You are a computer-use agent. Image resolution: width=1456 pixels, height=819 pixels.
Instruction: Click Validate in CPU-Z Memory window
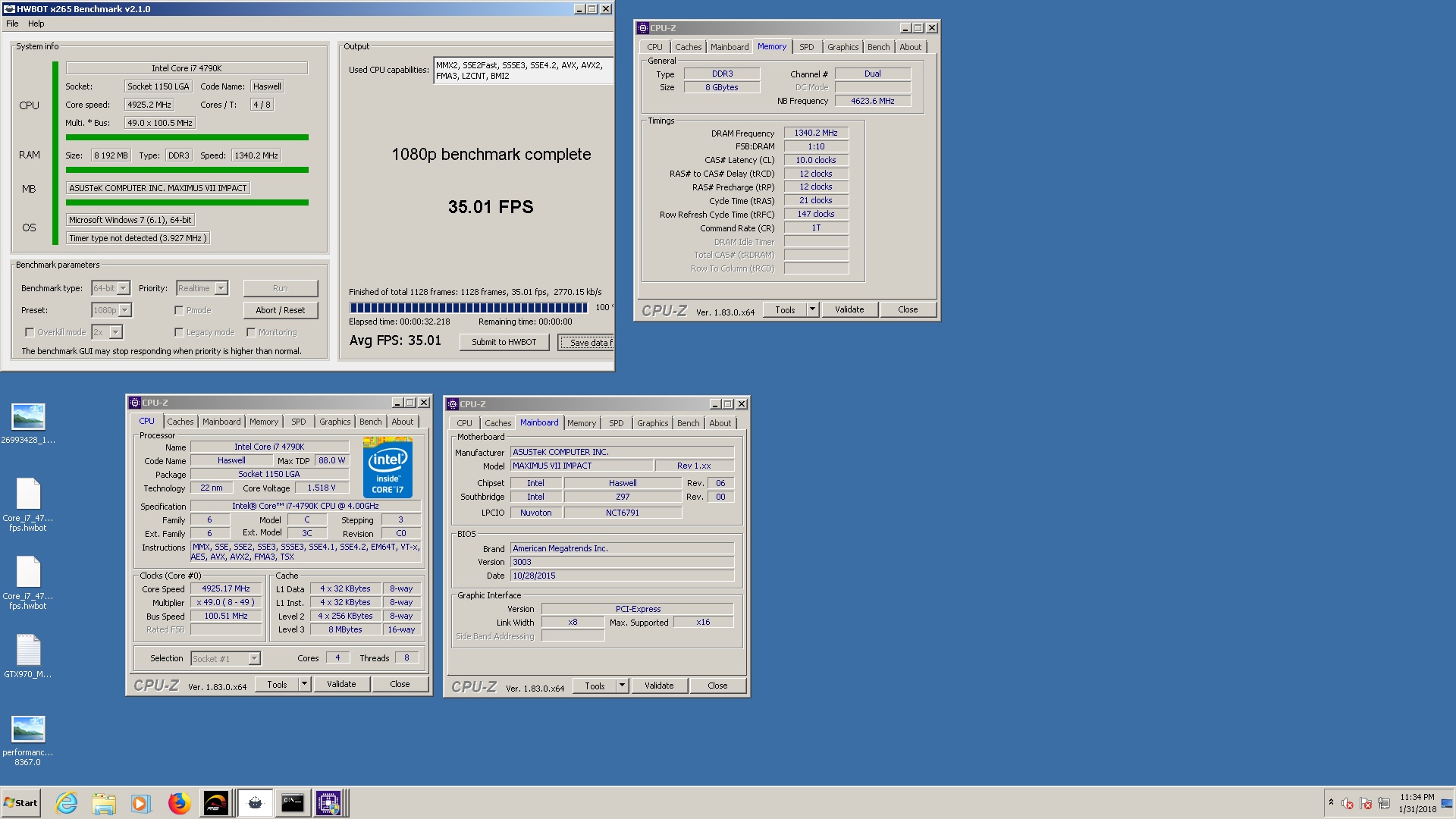click(849, 309)
